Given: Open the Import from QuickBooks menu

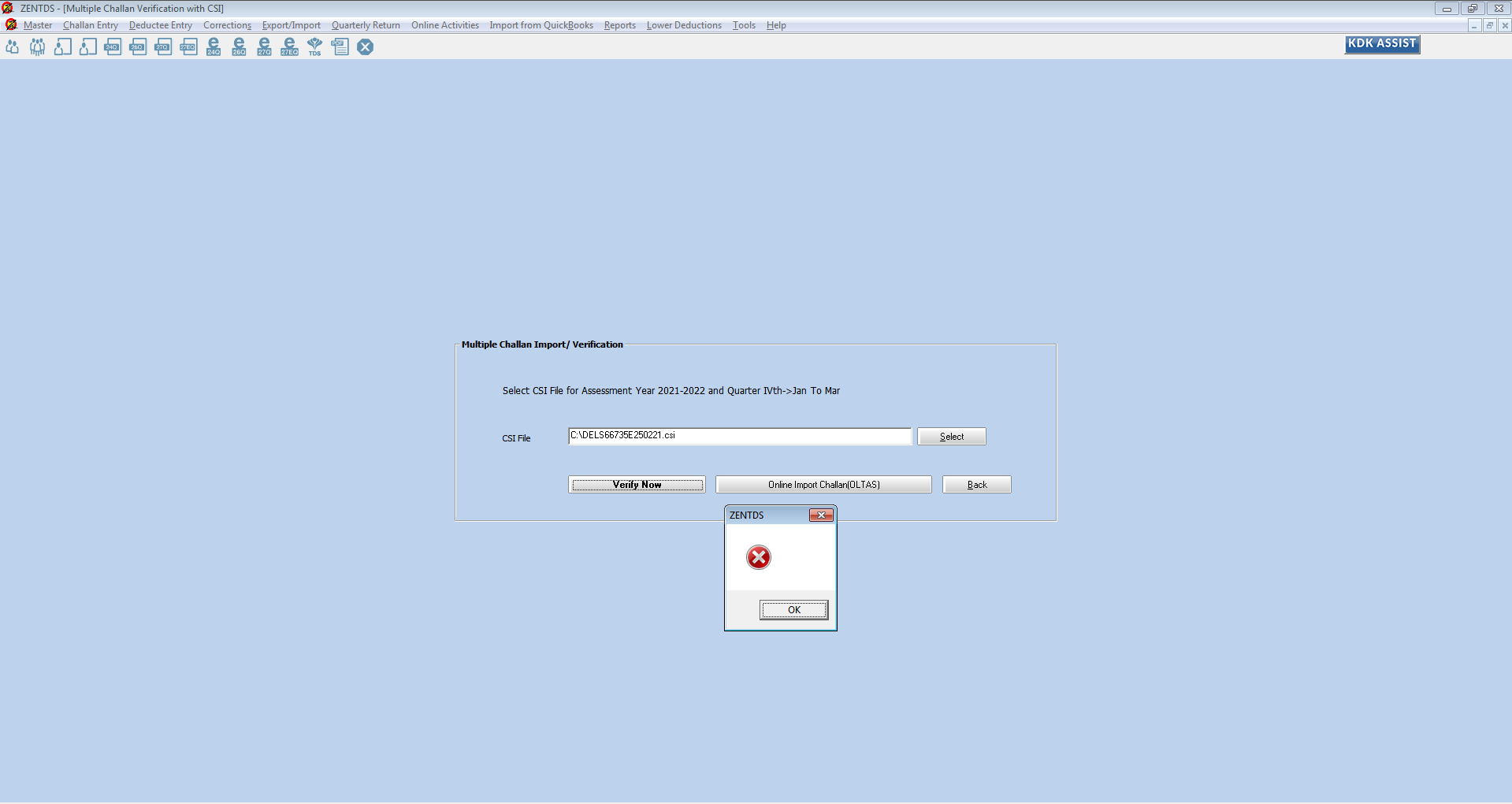Looking at the screenshot, I should pos(541,25).
